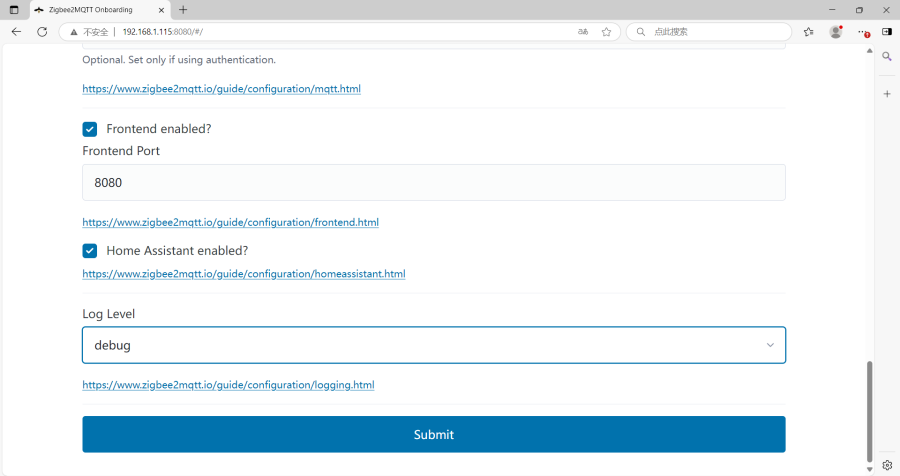
Task: Add this page to favorites
Action: 606,32
